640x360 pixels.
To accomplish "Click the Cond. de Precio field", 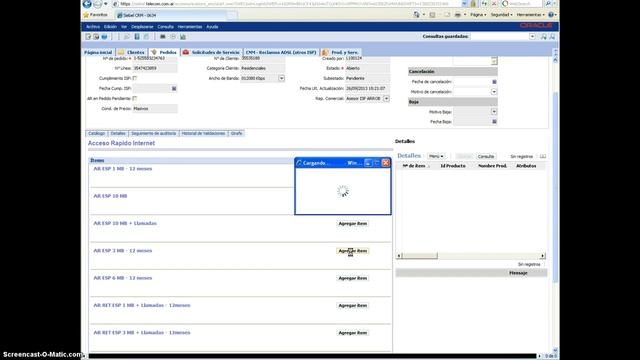I will coord(155,109).
